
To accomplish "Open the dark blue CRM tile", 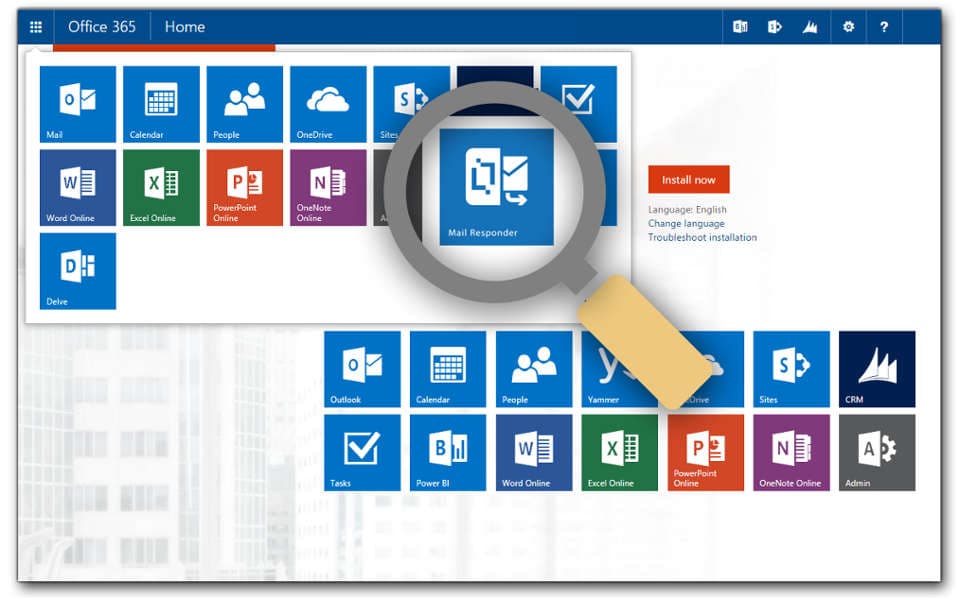I will (877, 369).
